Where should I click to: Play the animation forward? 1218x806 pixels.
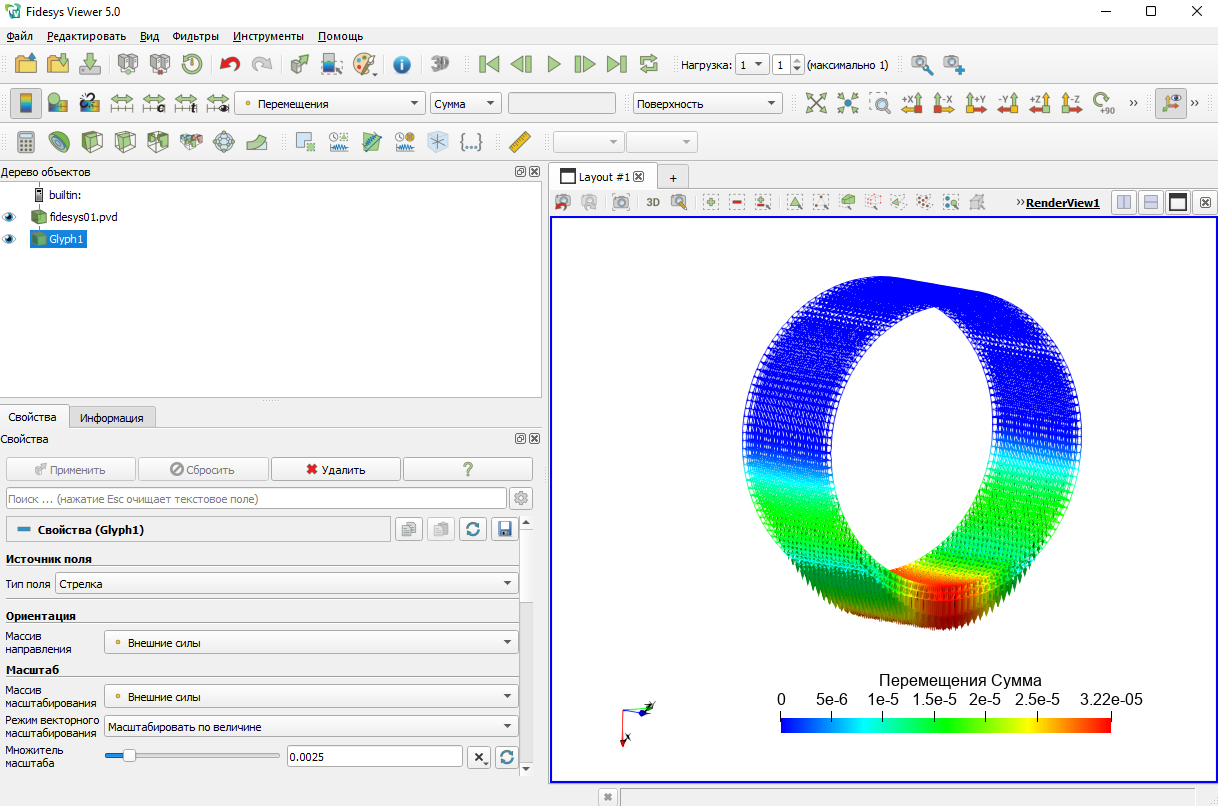[x=554, y=64]
